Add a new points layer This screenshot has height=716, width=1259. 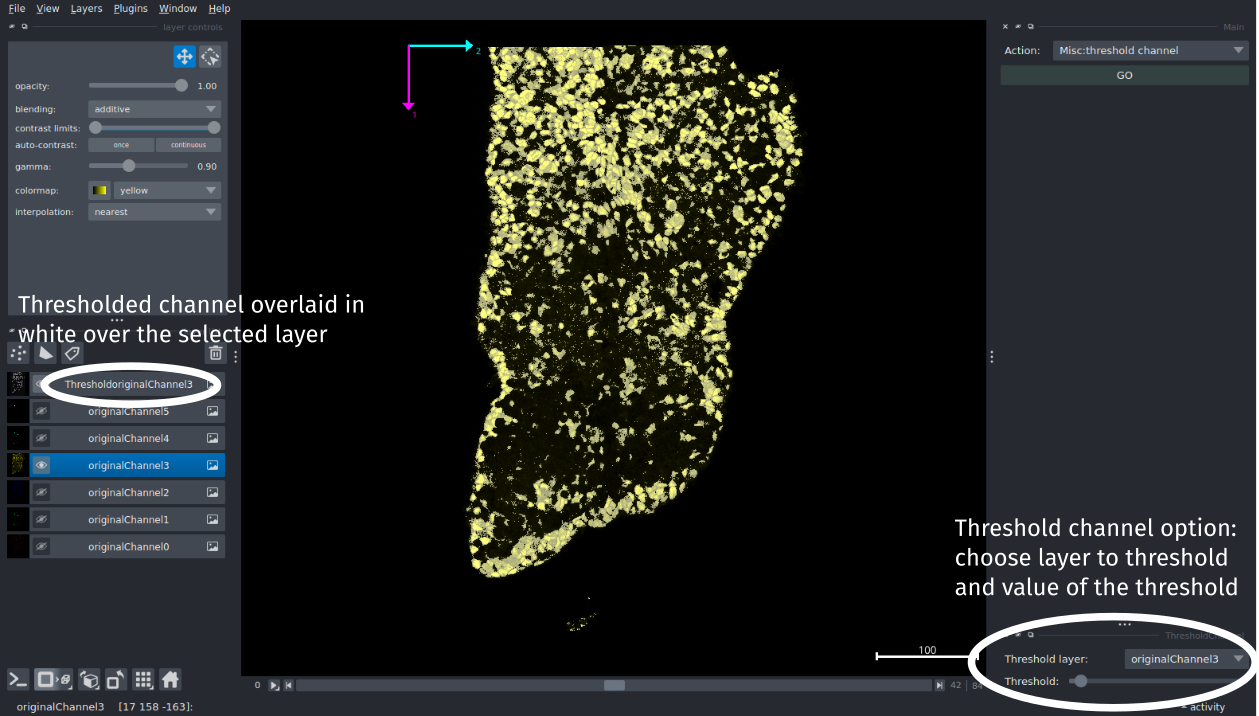coord(18,353)
